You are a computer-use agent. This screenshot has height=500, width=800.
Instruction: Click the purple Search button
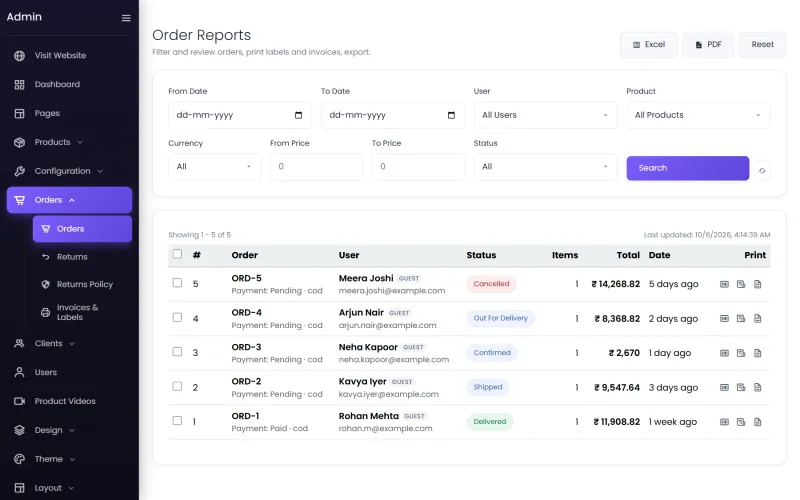tap(687, 168)
